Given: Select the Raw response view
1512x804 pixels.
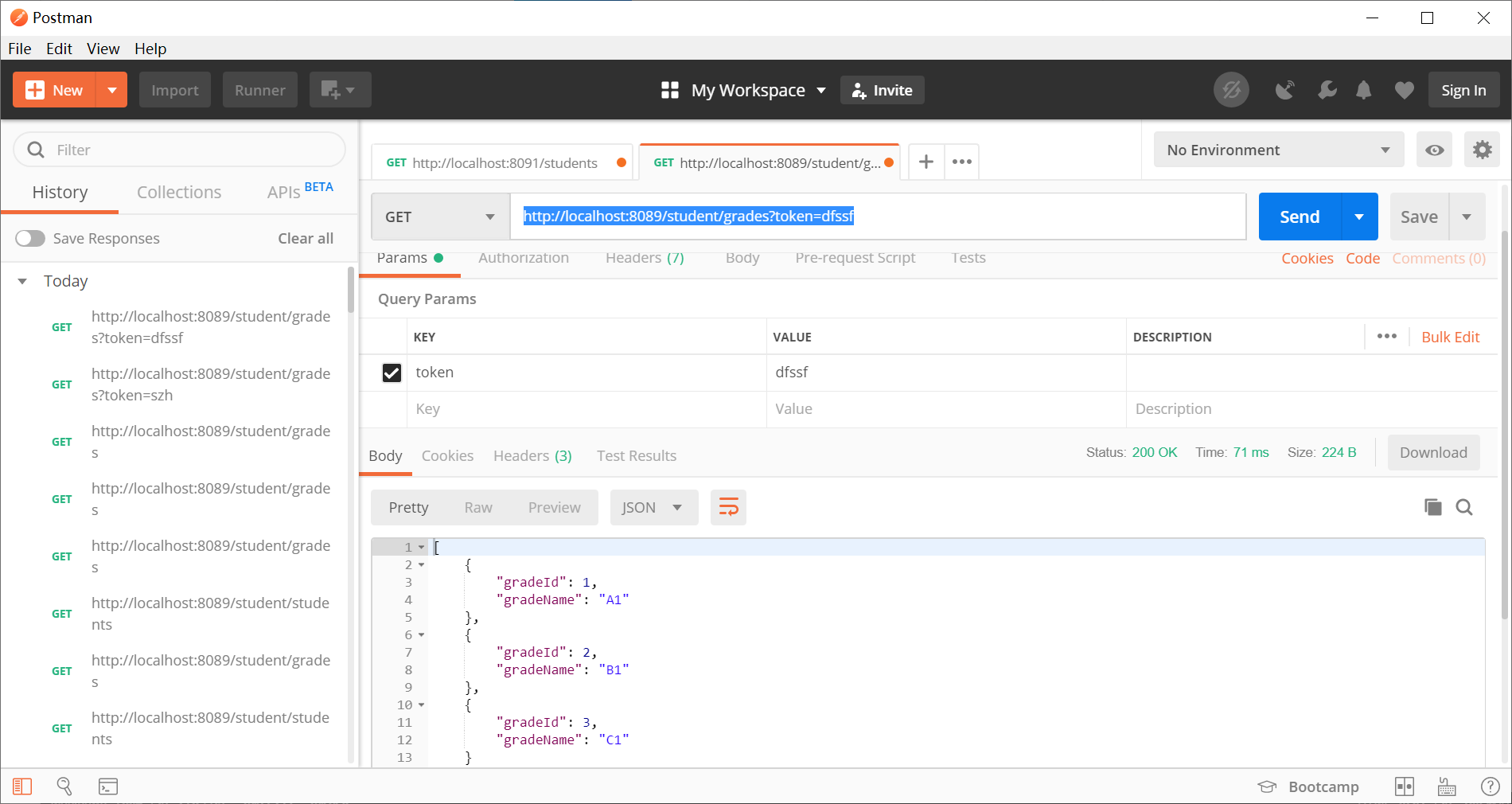Looking at the screenshot, I should 478,507.
